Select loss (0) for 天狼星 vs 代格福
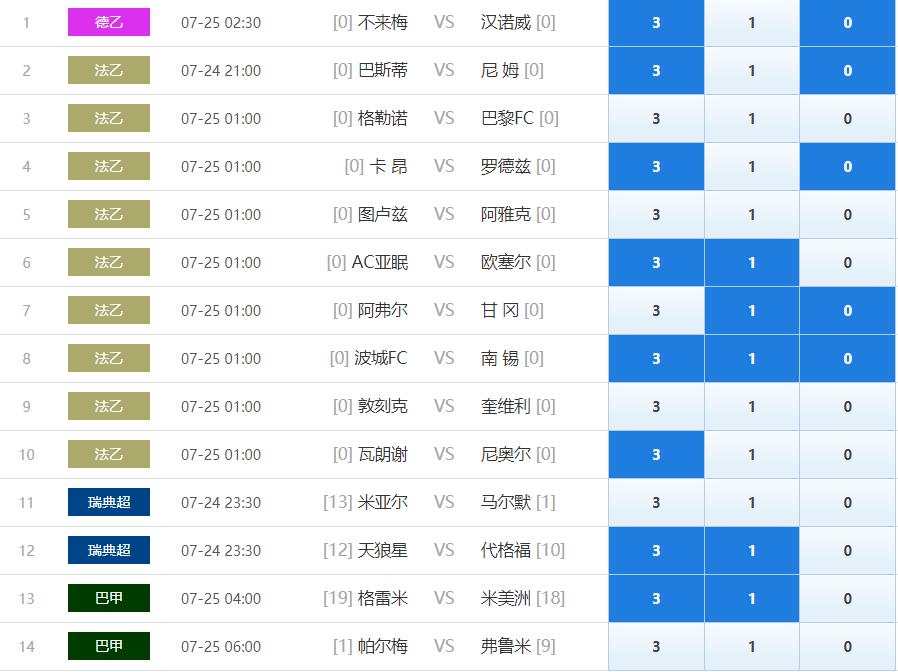This screenshot has width=898, height=672. click(x=847, y=551)
